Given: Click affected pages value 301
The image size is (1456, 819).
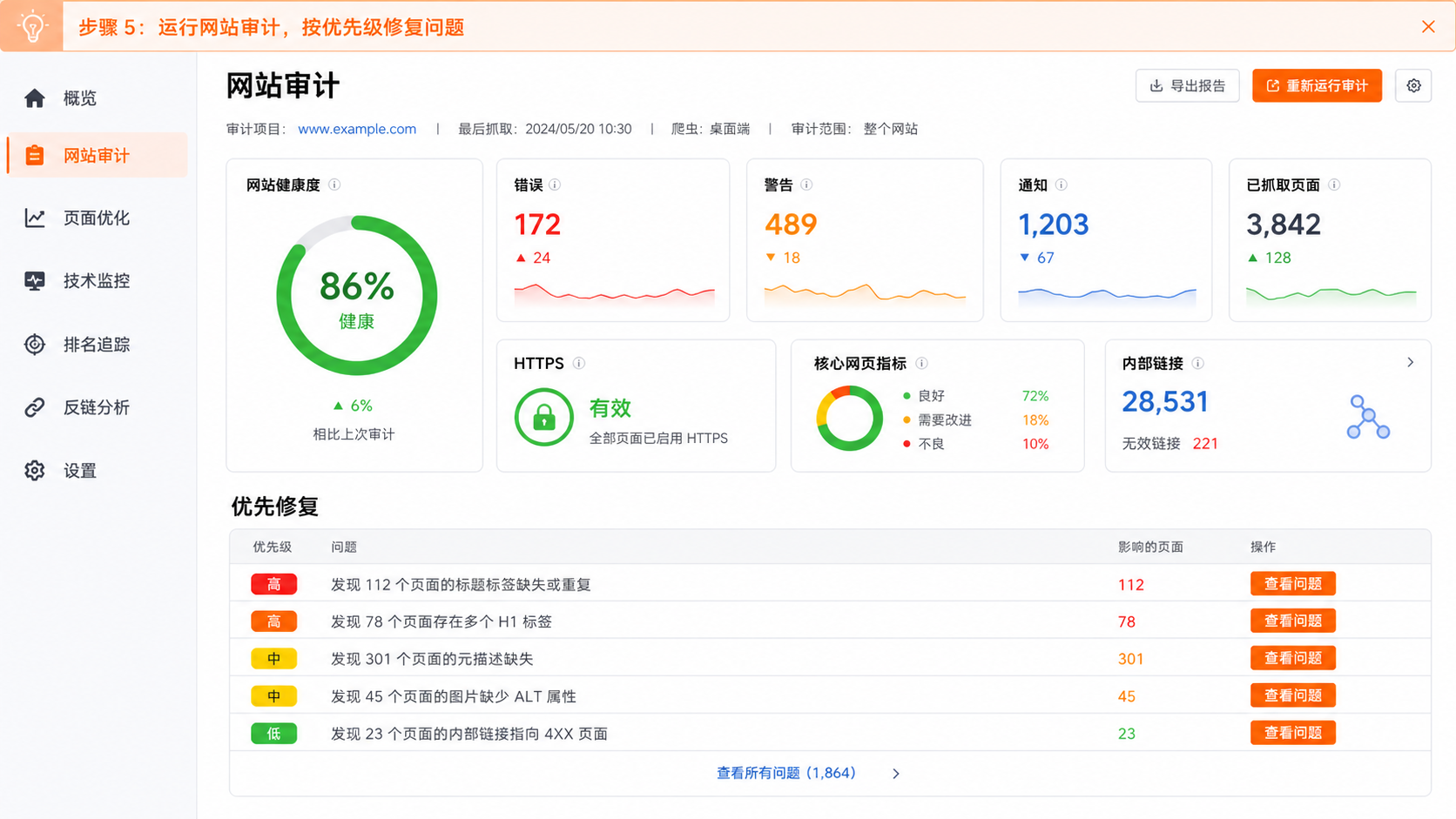Looking at the screenshot, I should [1130, 659].
